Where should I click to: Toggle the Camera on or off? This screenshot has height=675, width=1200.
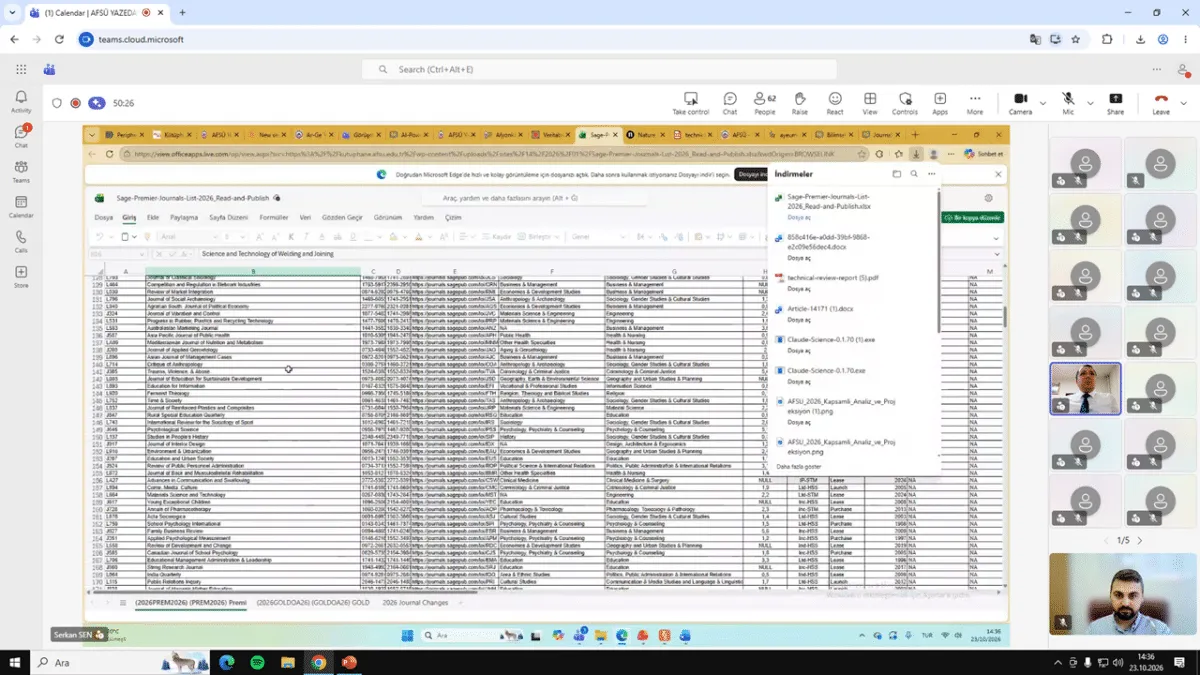coord(1020,103)
